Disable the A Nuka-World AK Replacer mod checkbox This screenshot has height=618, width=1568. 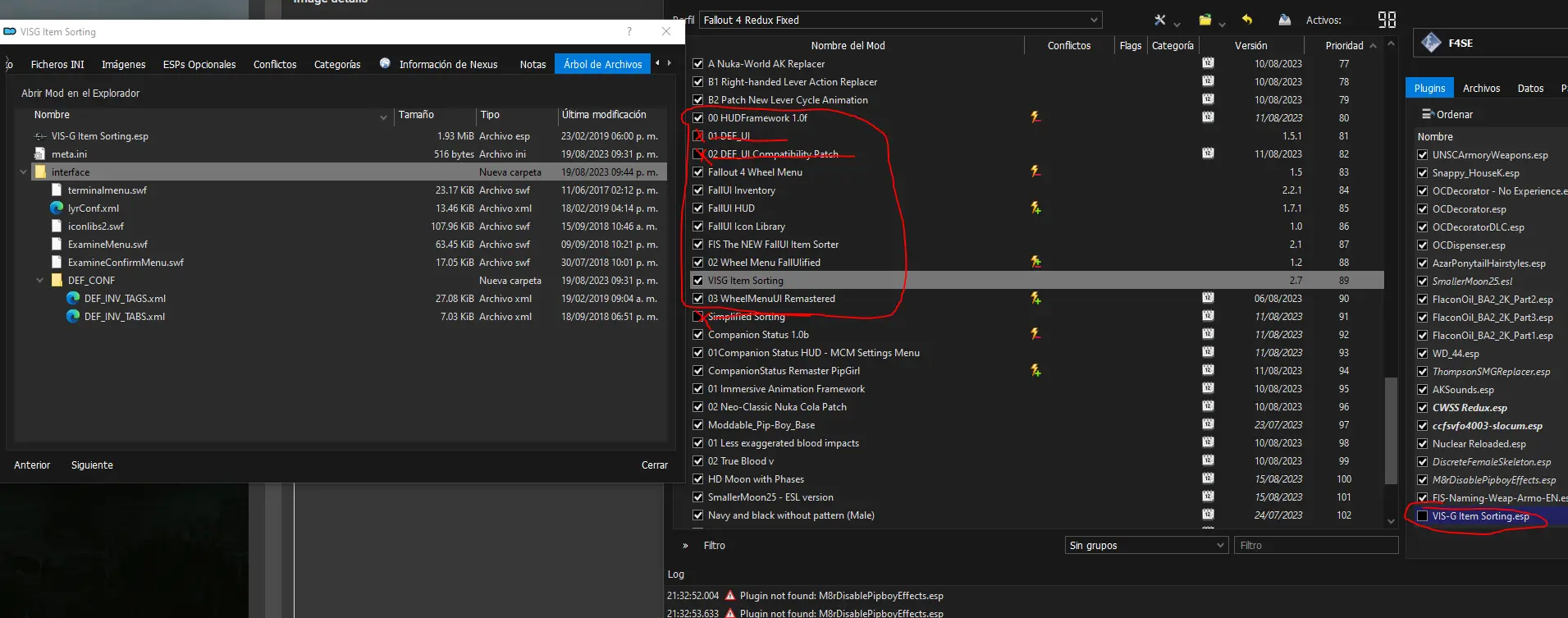[x=697, y=63]
